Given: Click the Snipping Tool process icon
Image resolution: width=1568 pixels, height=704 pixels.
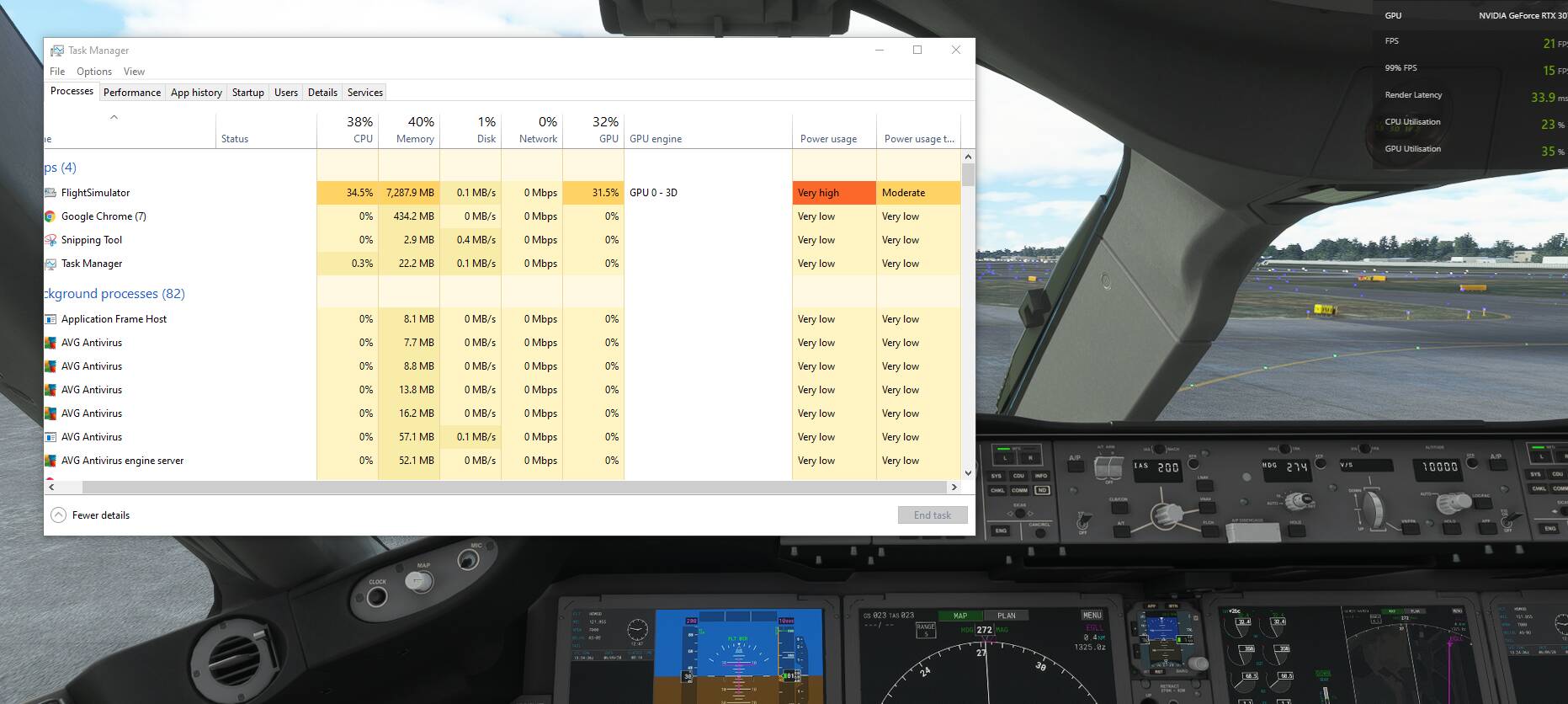Looking at the screenshot, I should [x=50, y=240].
